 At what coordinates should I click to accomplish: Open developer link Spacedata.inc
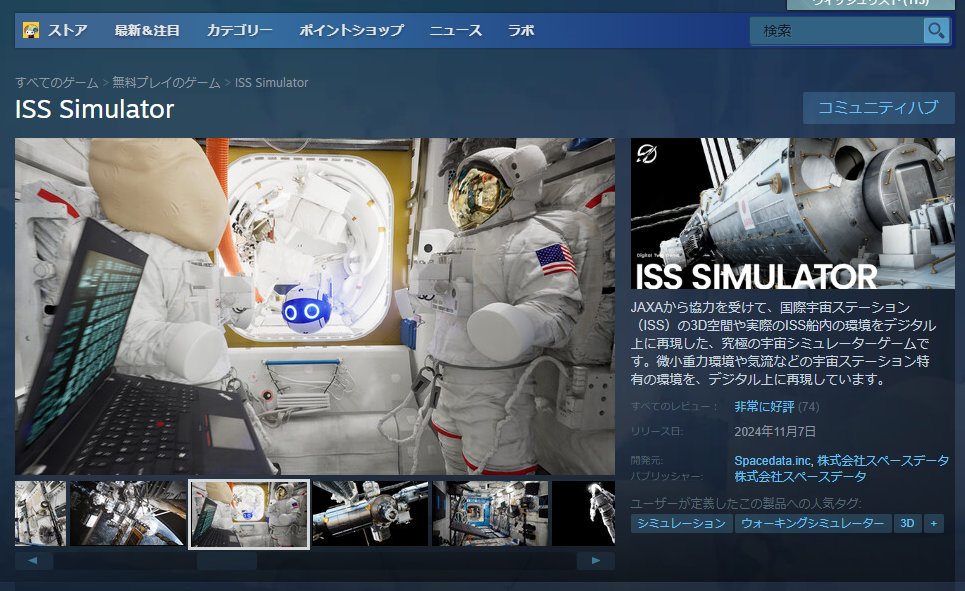[772, 460]
